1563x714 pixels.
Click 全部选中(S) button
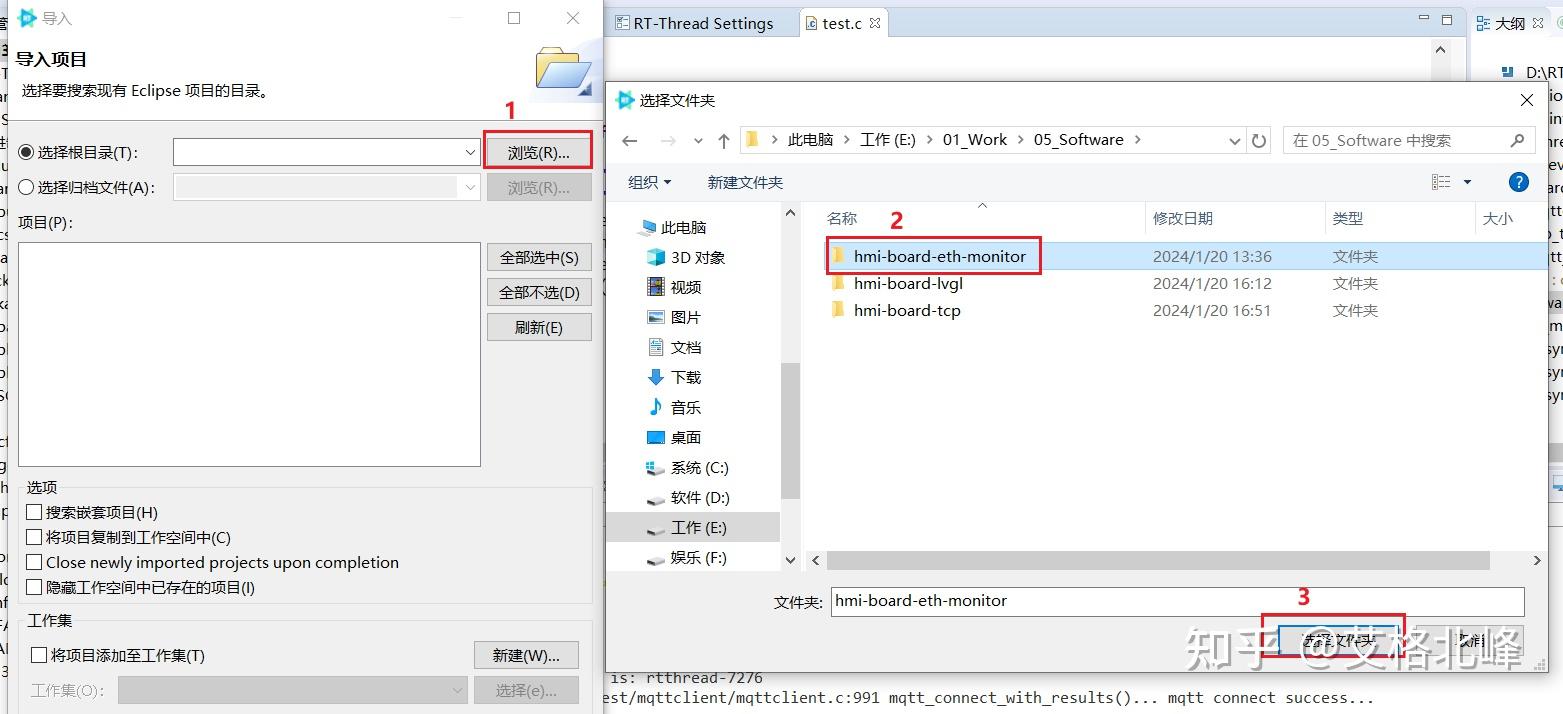point(539,257)
